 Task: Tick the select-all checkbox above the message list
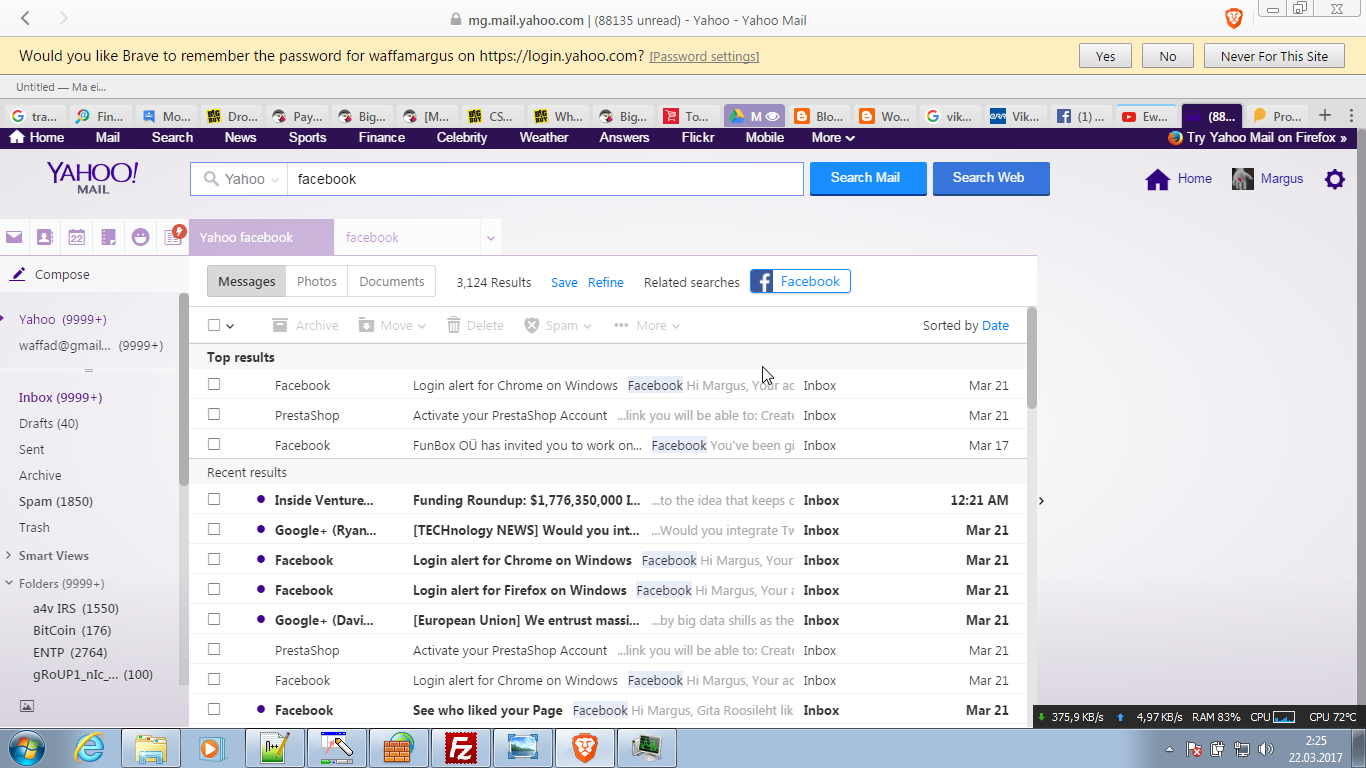[x=214, y=325]
